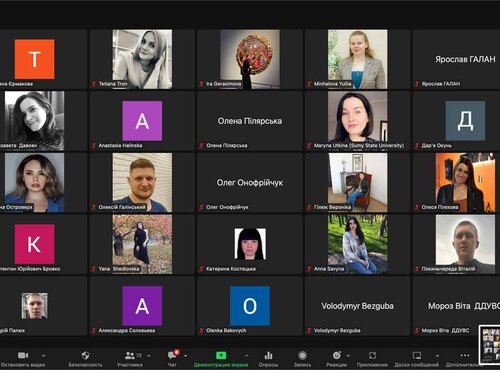The height and width of the screenshot is (370, 500).
Task: Expand the arrow next to Participants
Action: pos(149,356)
